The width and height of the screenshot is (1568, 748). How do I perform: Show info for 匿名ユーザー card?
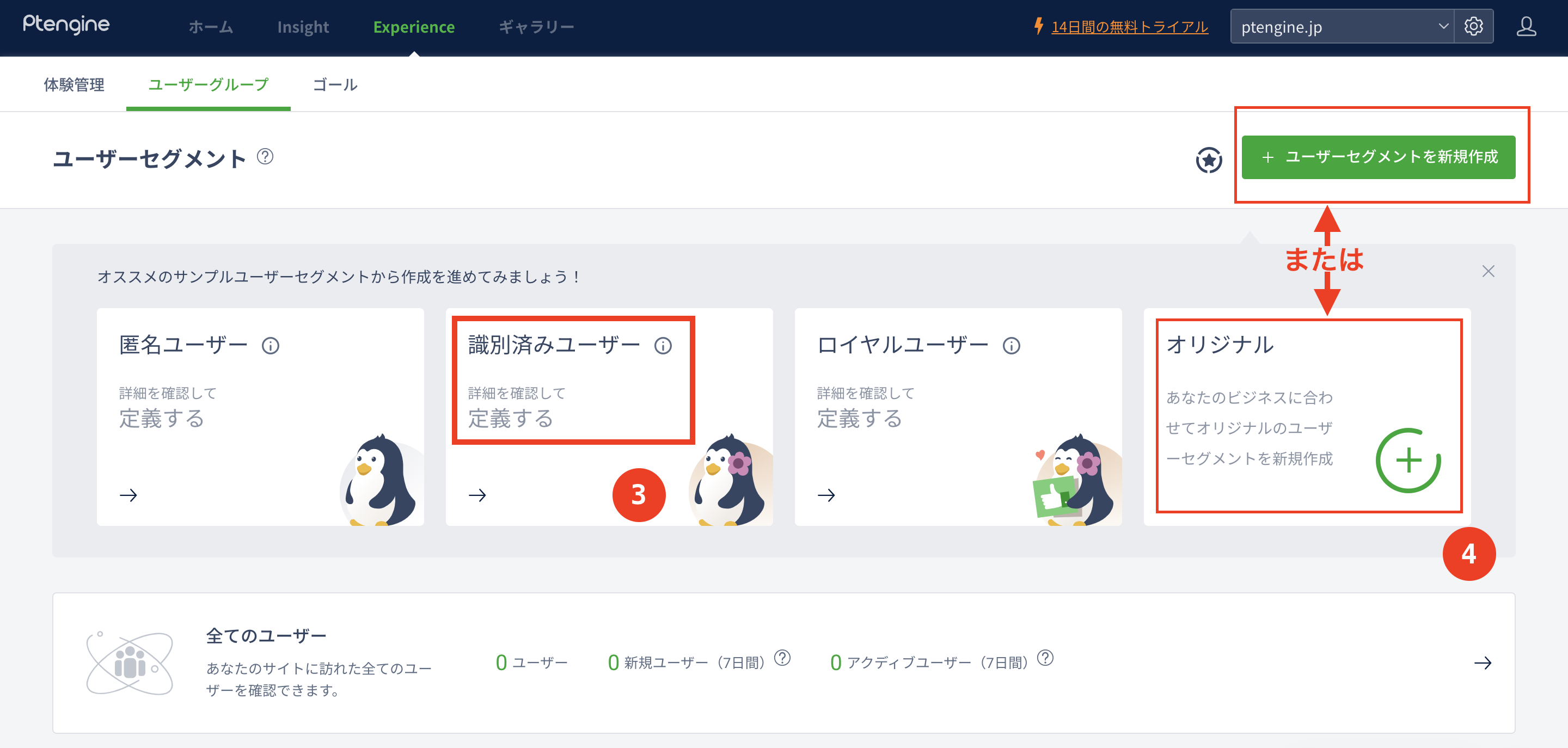click(x=270, y=346)
